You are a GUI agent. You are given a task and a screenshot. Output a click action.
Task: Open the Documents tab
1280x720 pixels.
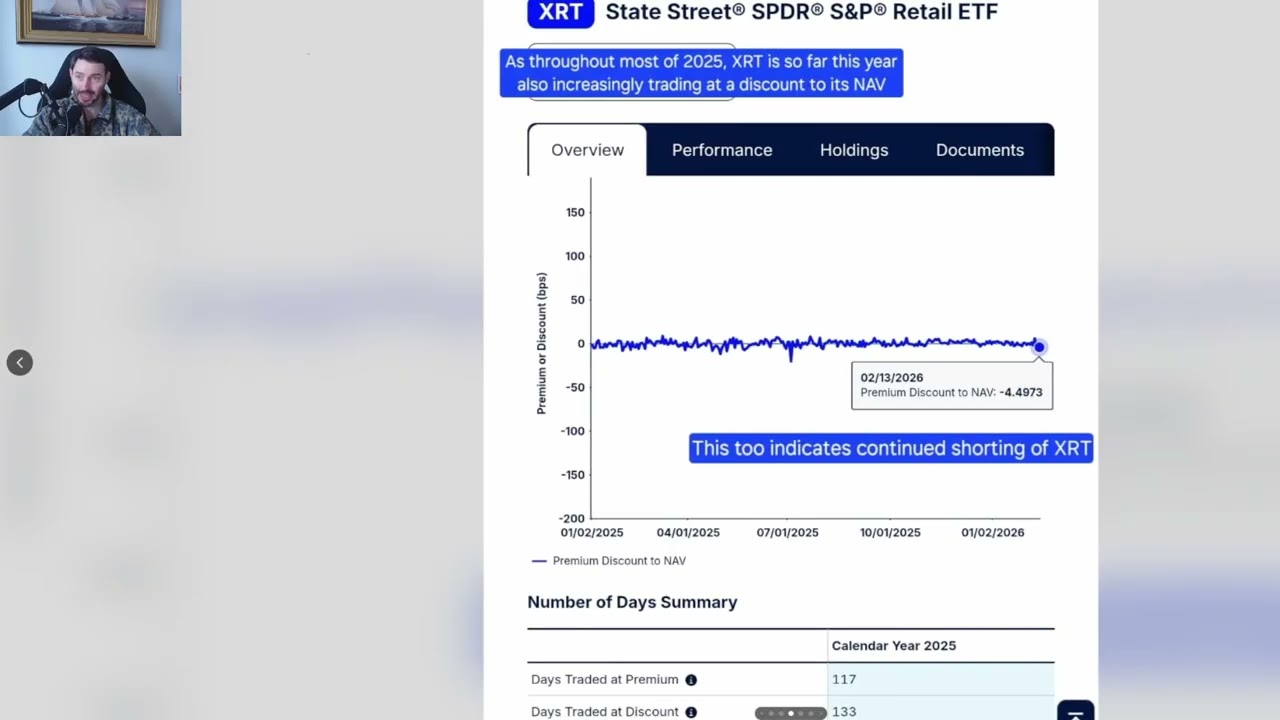(x=980, y=150)
